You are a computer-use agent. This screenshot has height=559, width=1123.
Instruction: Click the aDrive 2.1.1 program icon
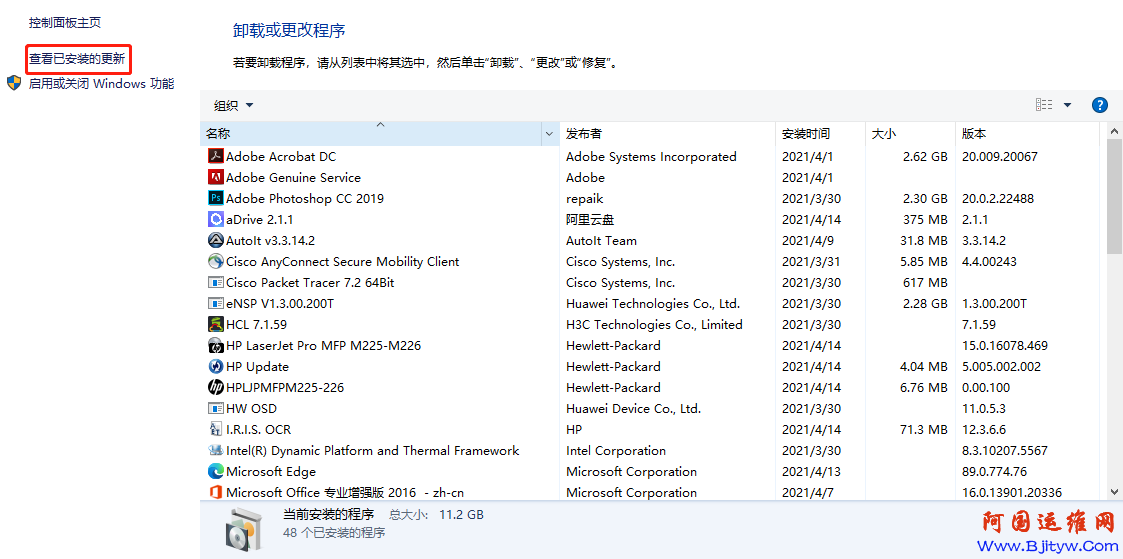click(x=215, y=219)
